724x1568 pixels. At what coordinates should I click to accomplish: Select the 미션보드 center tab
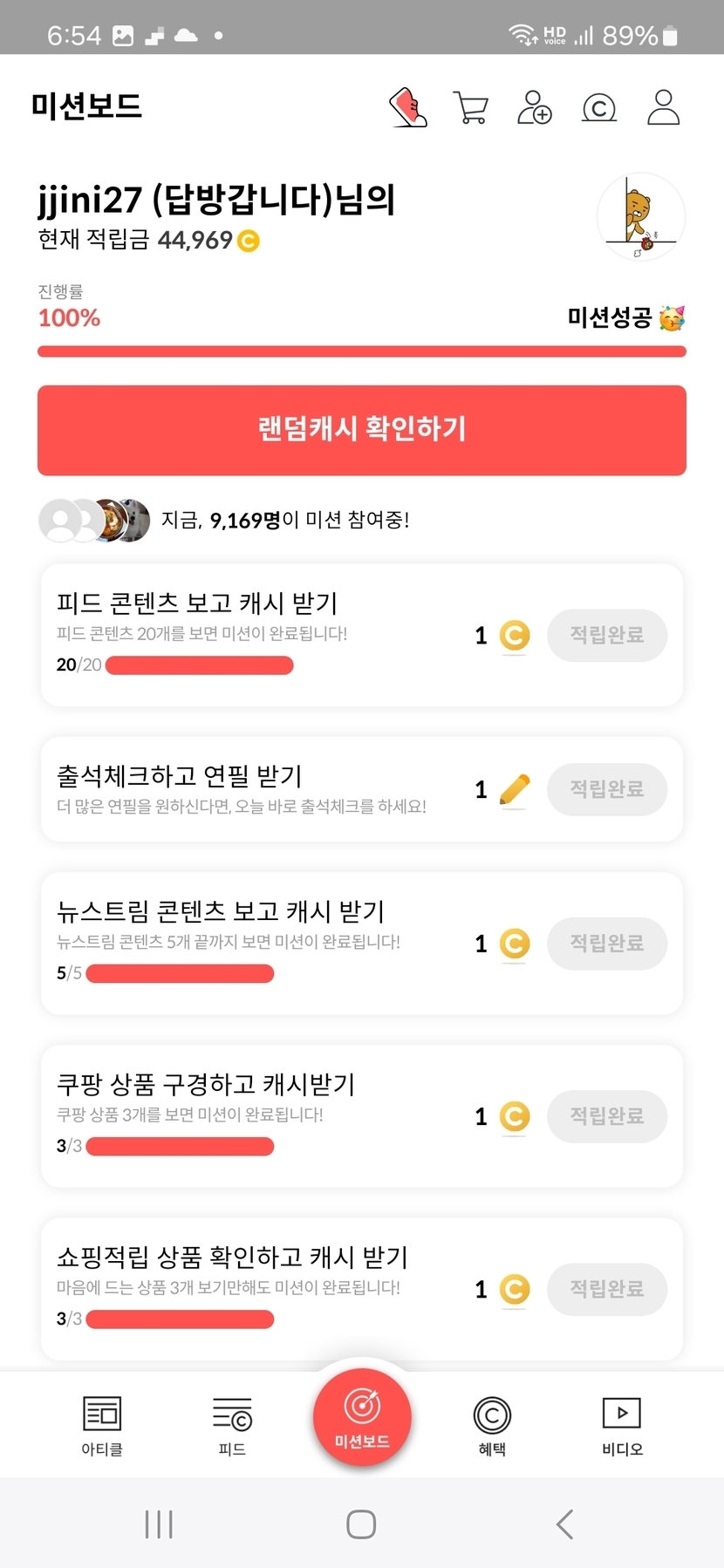coord(362,1418)
